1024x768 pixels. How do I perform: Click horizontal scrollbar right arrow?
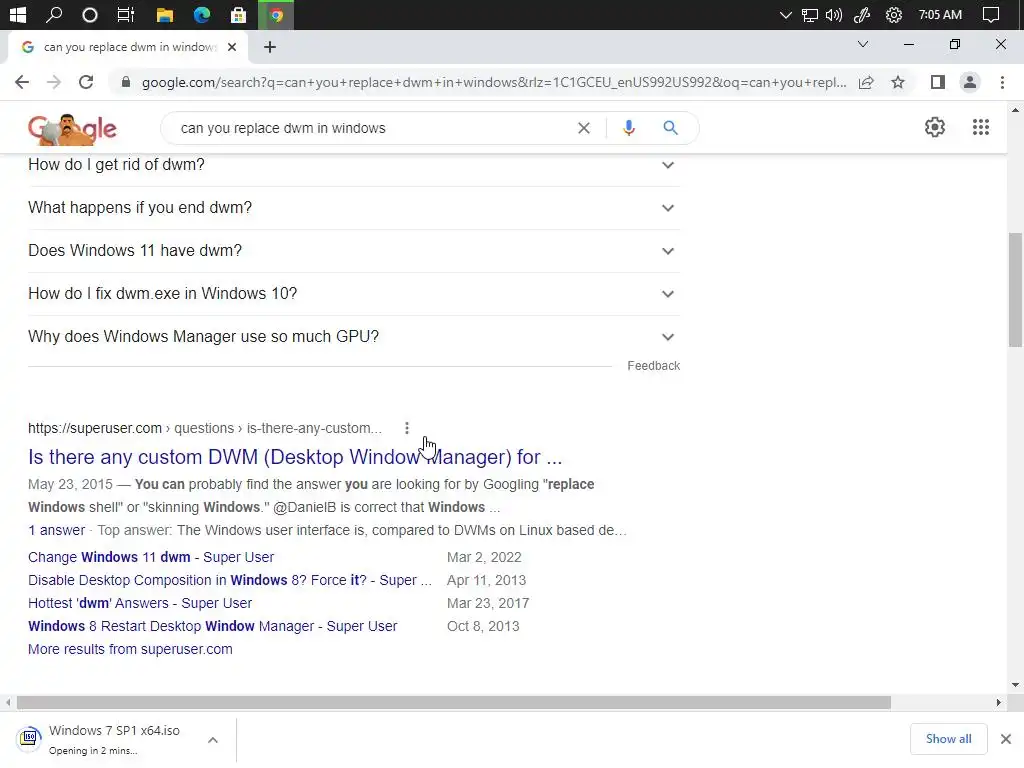pos(999,703)
